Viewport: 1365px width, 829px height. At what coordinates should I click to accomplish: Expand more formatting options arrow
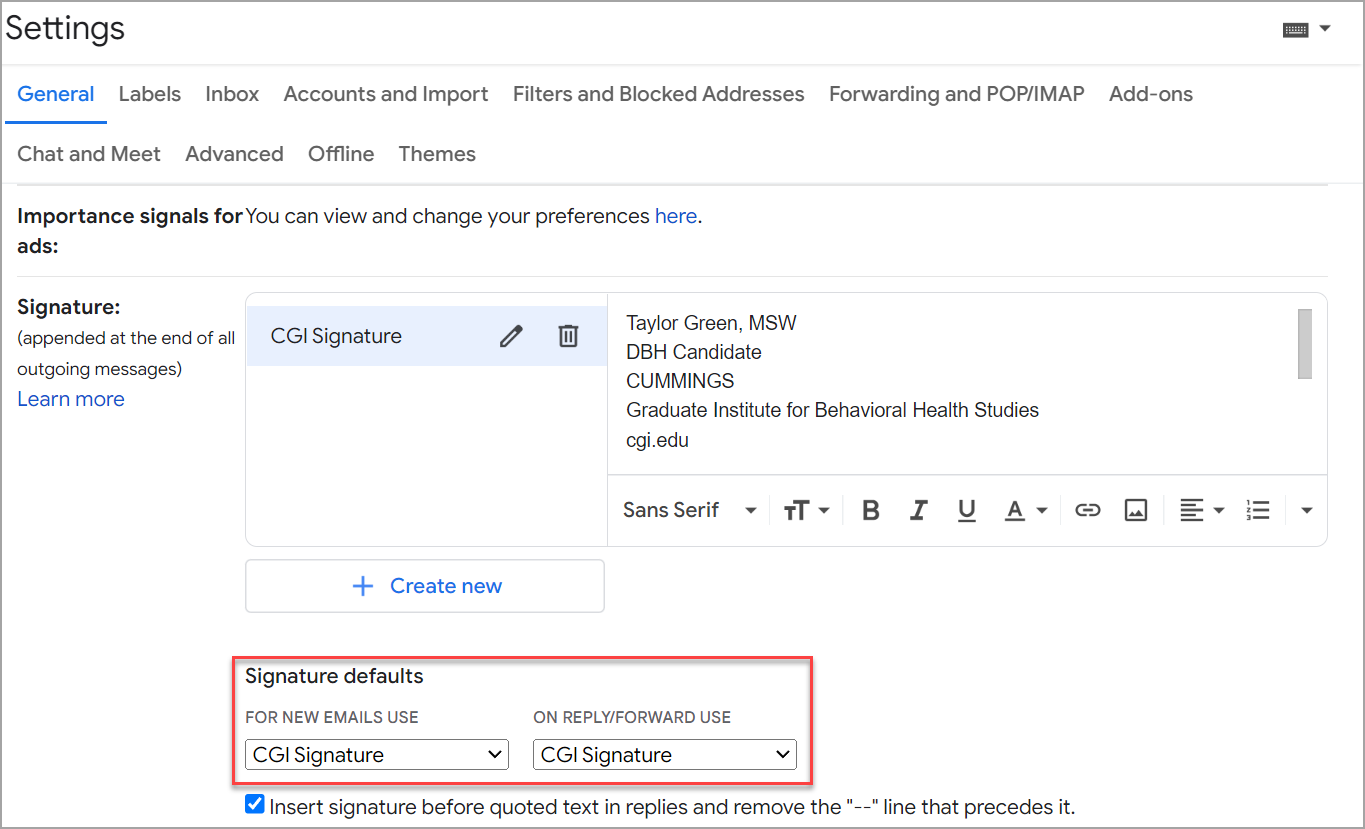pyautogui.click(x=1306, y=510)
